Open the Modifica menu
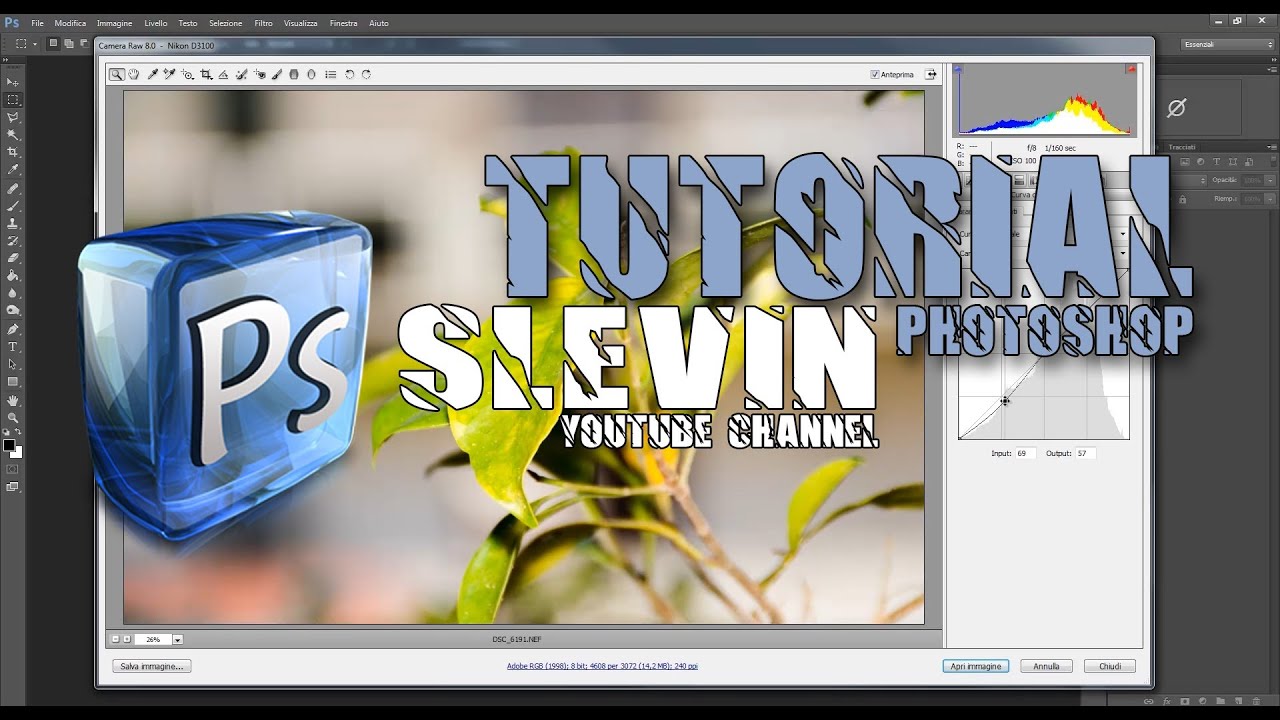 (x=70, y=23)
